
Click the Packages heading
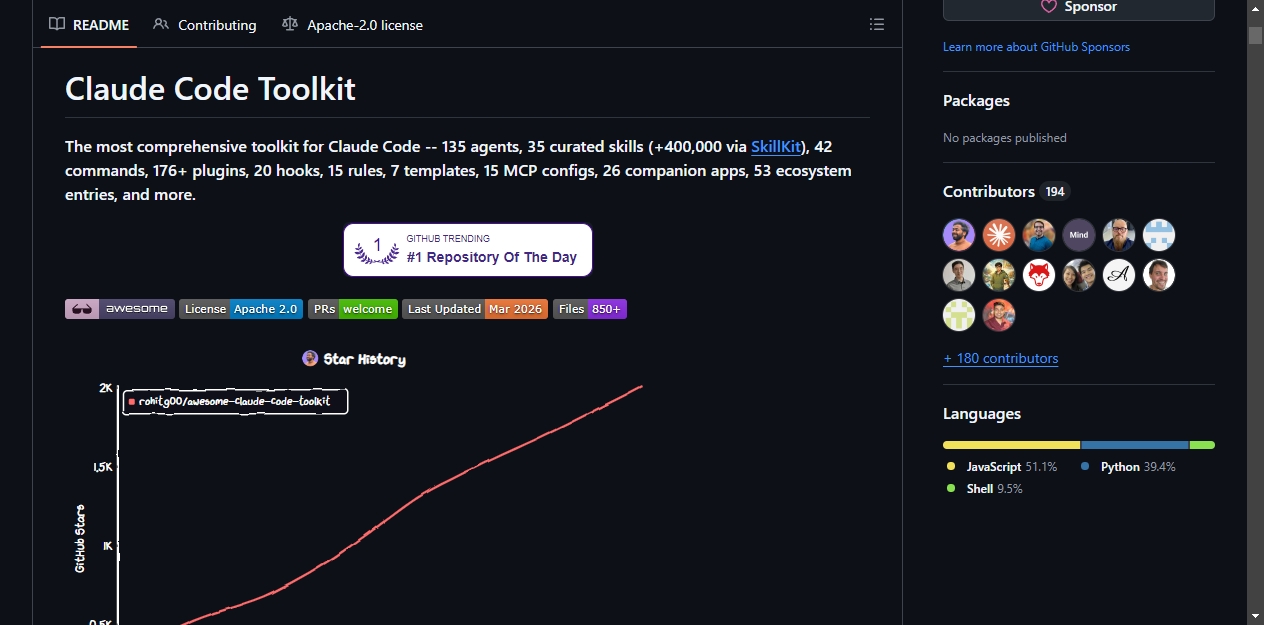pyautogui.click(x=976, y=101)
